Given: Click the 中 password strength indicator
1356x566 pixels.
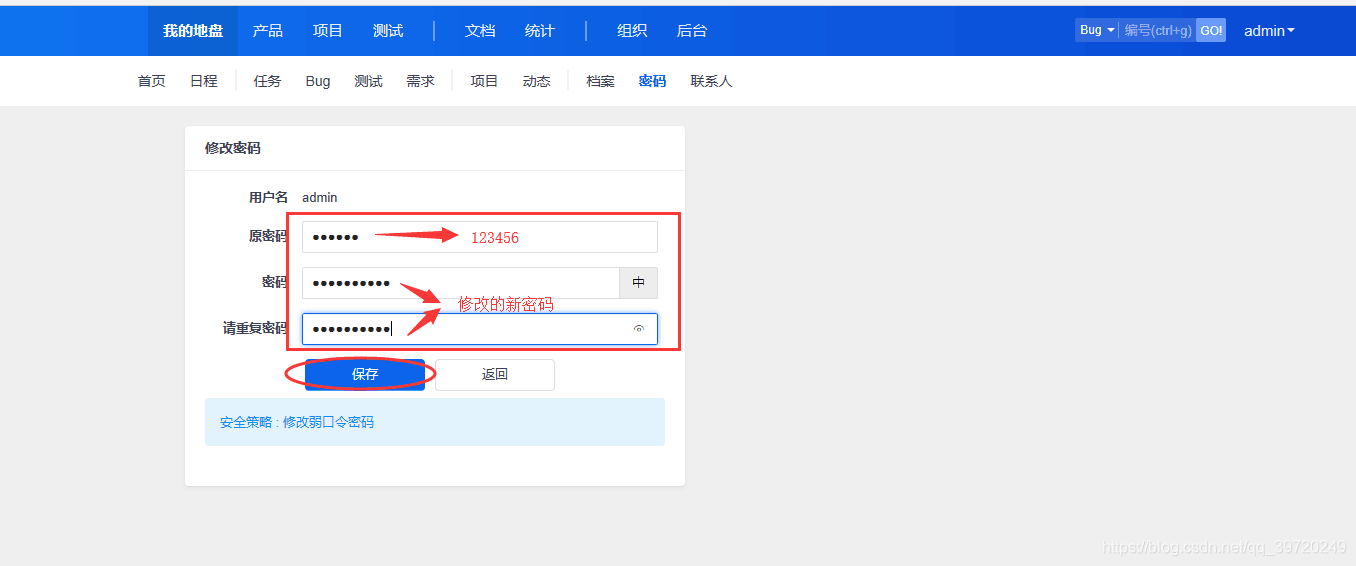Looking at the screenshot, I should 639,283.
